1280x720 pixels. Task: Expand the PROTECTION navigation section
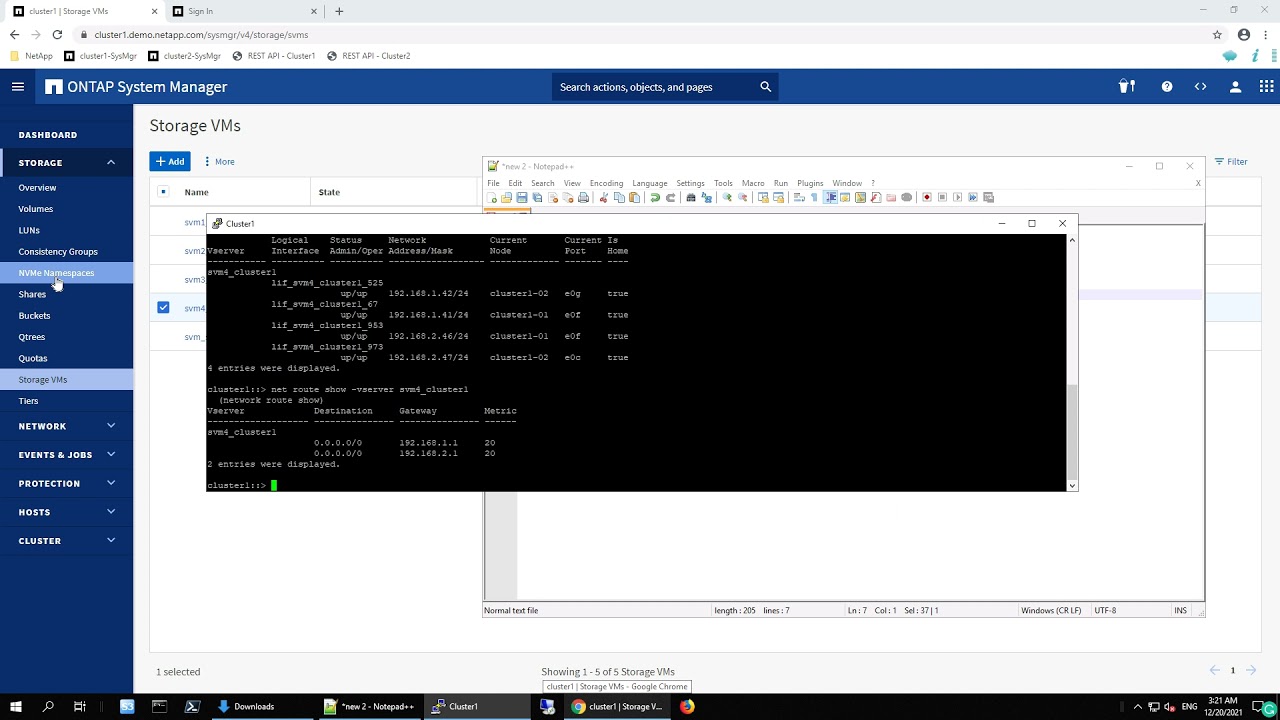(111, 483)
